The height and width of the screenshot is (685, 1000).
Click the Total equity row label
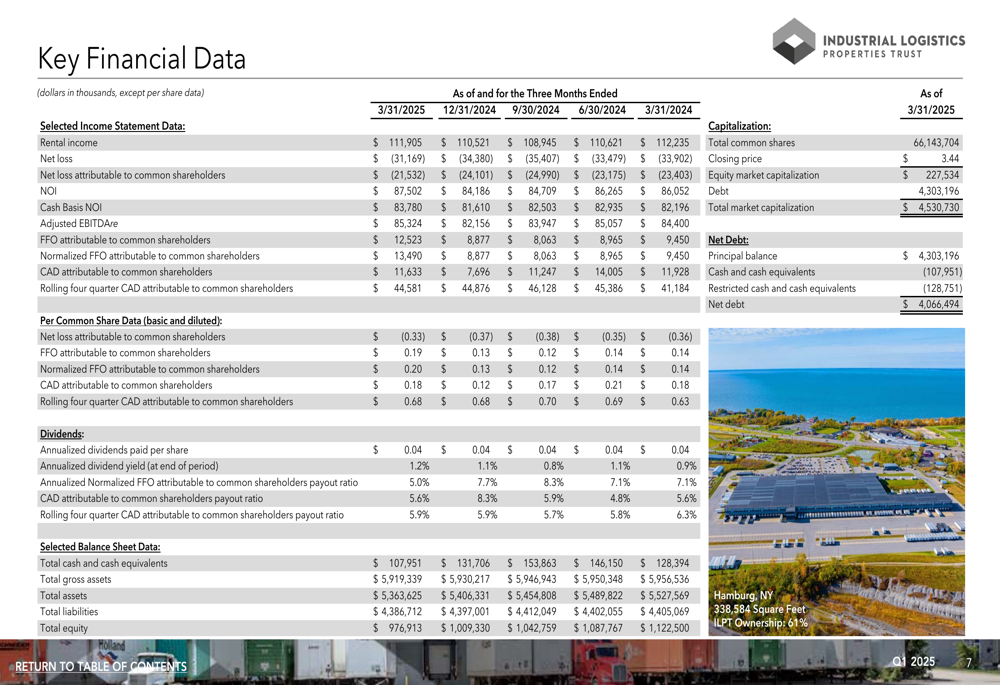coord(64,628)
